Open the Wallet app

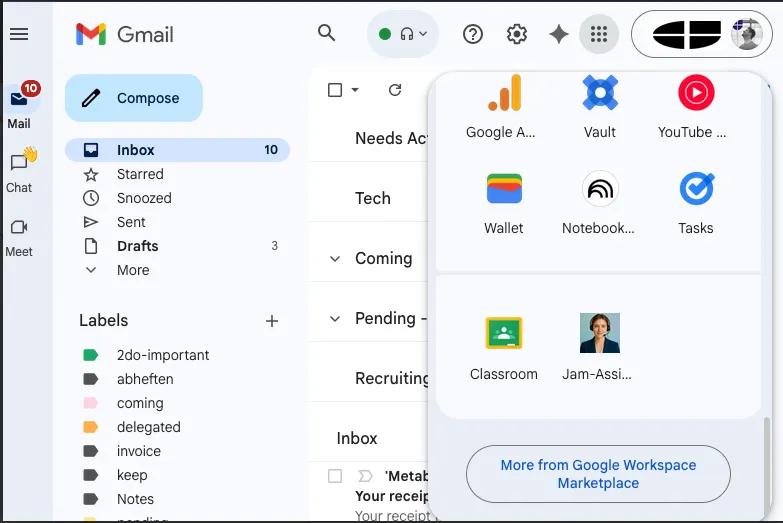(x=504, y=203)
